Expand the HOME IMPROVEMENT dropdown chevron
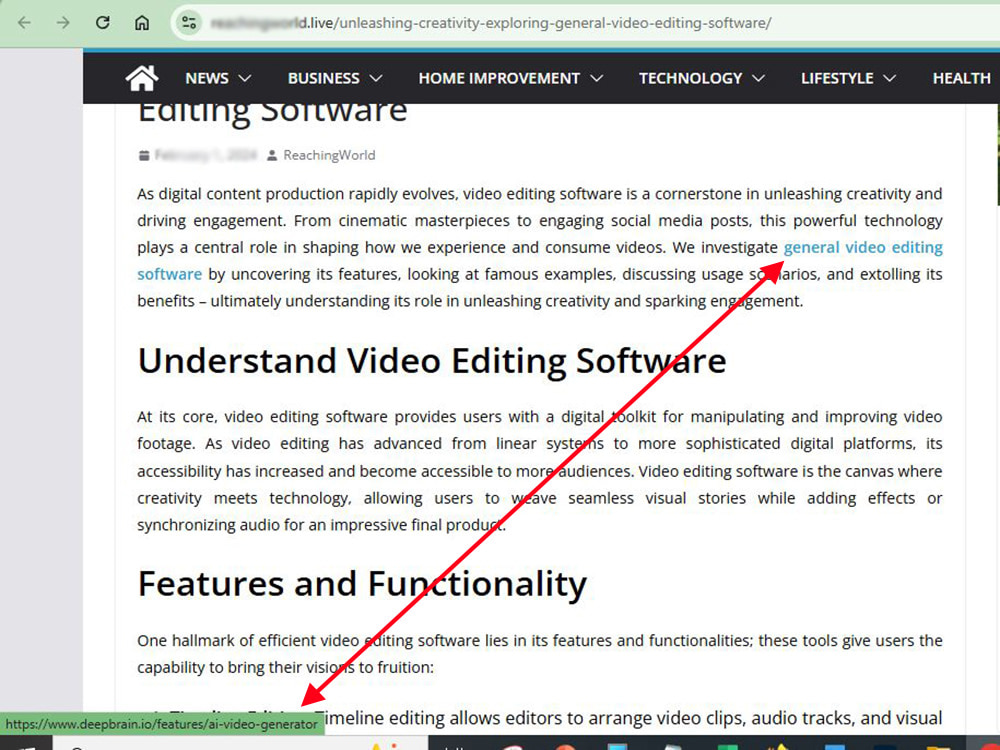 596,78
